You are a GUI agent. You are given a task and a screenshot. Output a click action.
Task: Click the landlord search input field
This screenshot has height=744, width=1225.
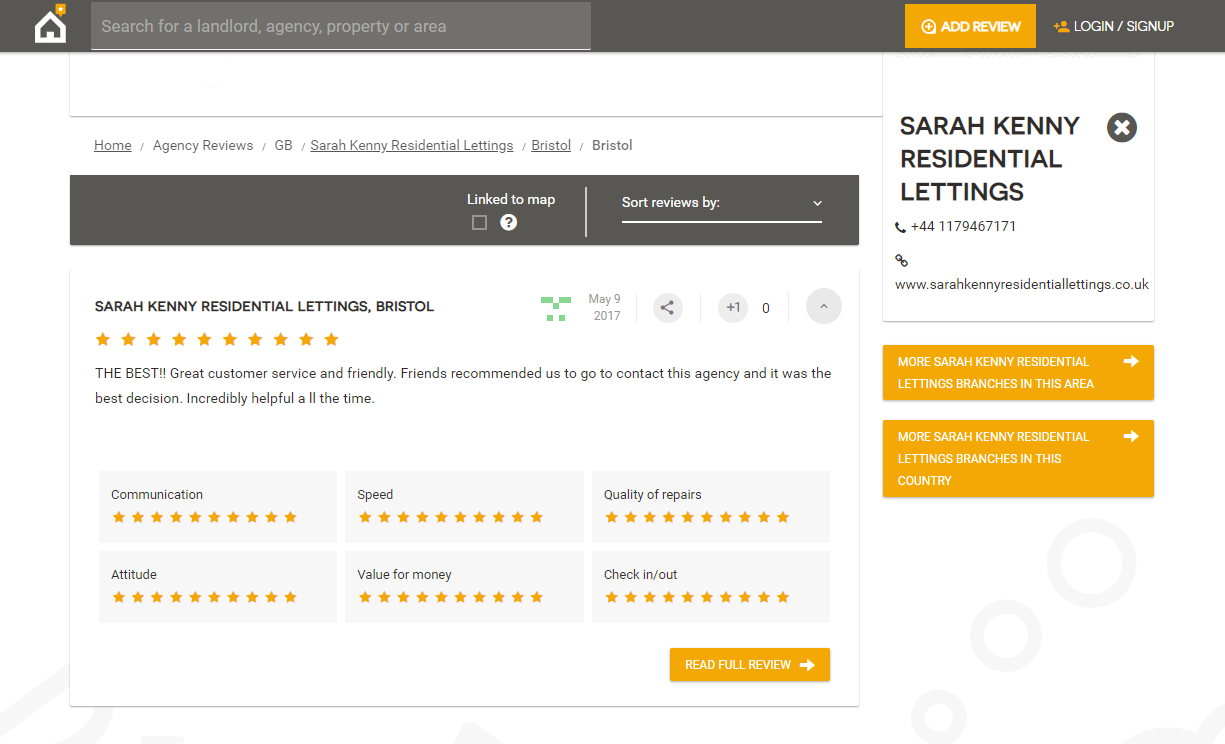click(x=340, y=26)
